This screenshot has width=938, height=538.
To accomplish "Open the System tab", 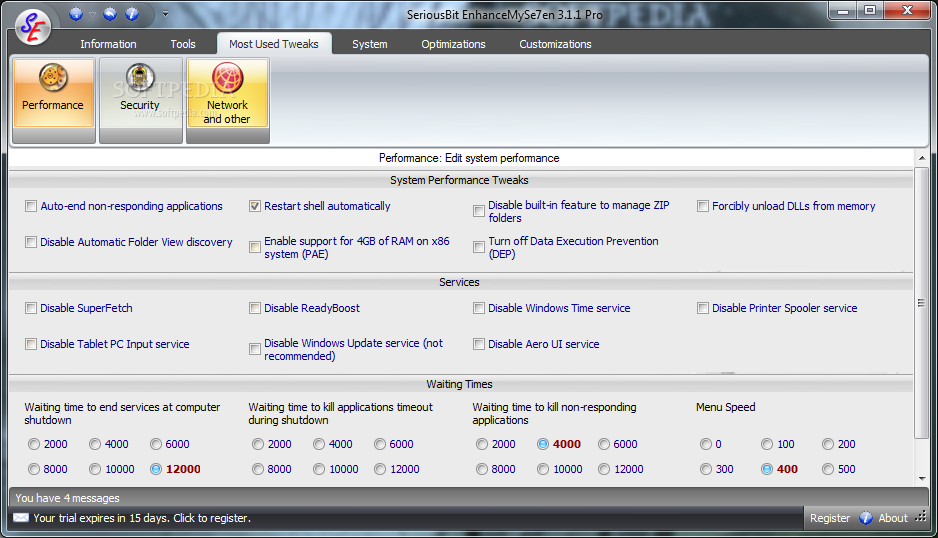I will tap(369, 44).
